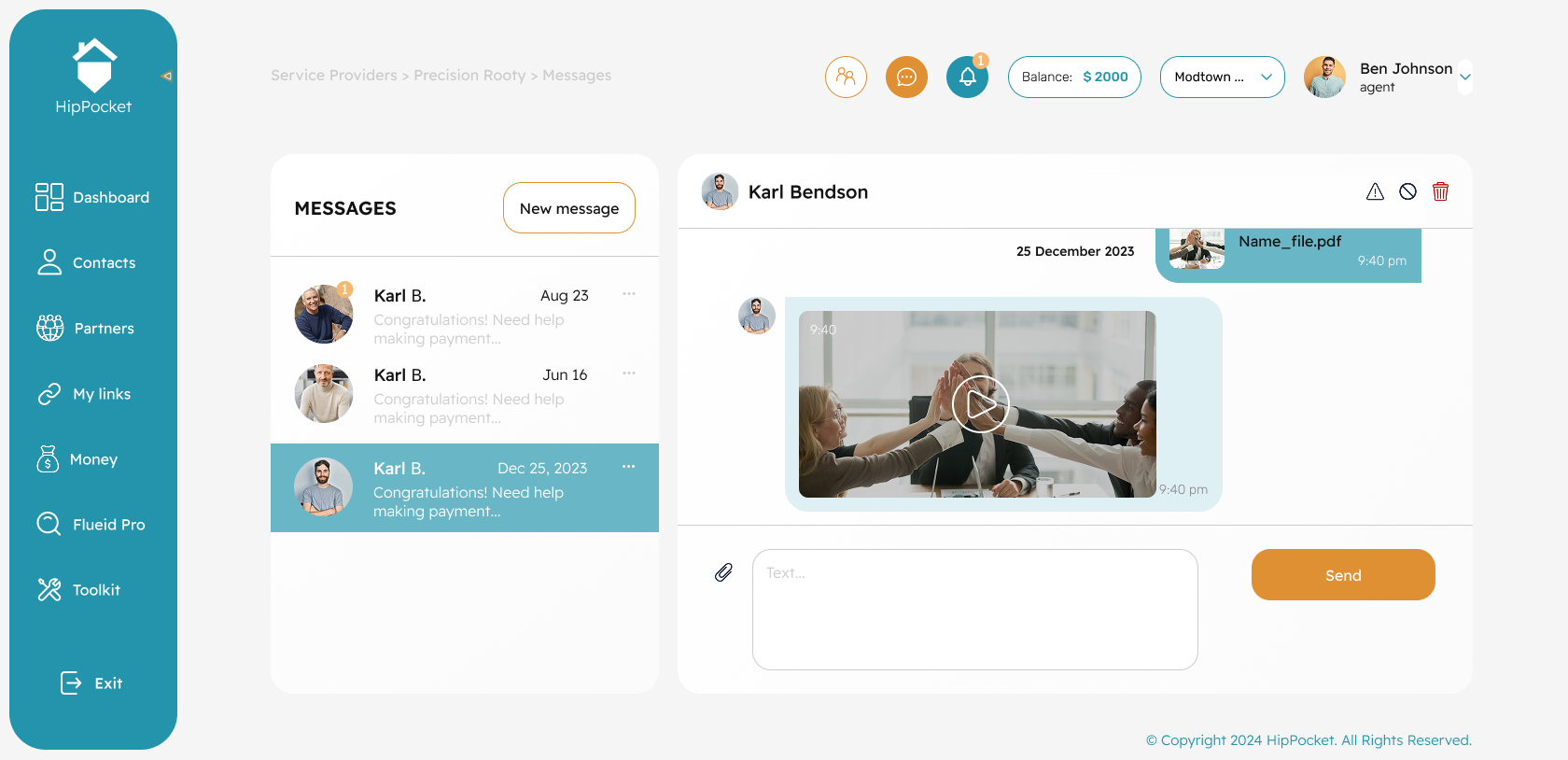Start a New message
This screenshot has height=760, width=1568.
coord(569,208)
